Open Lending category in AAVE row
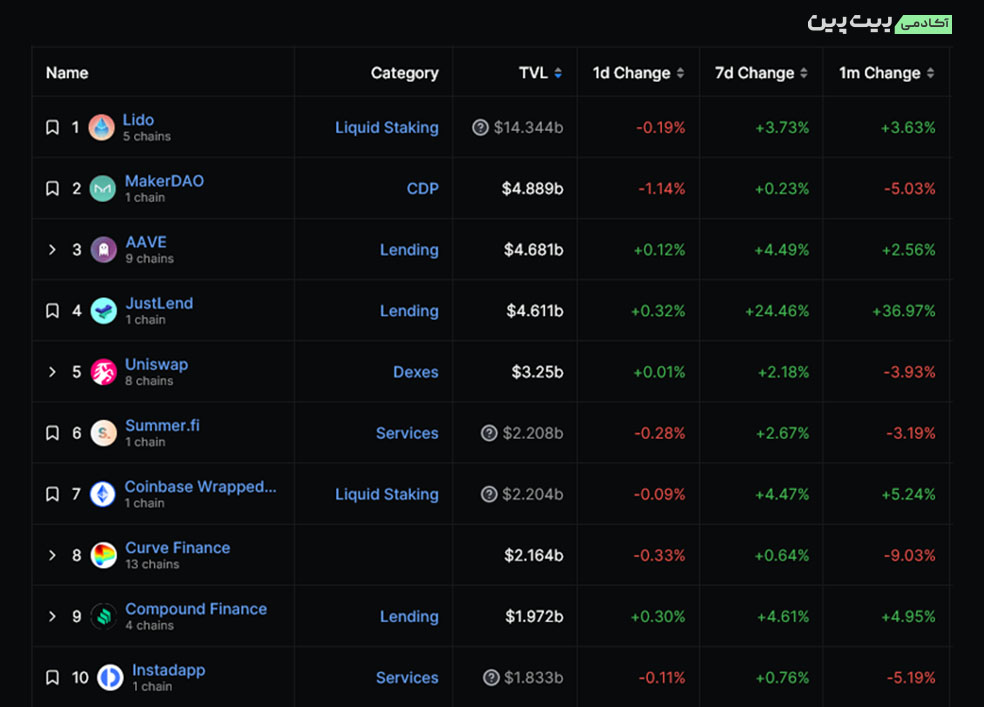The height and width of the screenshot is (707, 984). tap(409, 250)
